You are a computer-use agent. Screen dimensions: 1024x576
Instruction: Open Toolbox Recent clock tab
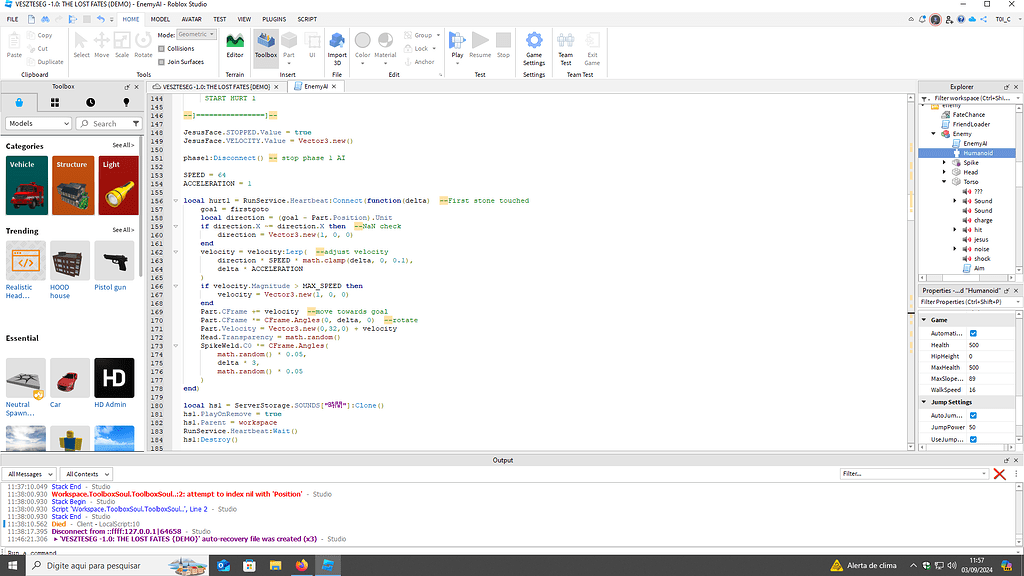click(x=91, y=103)
